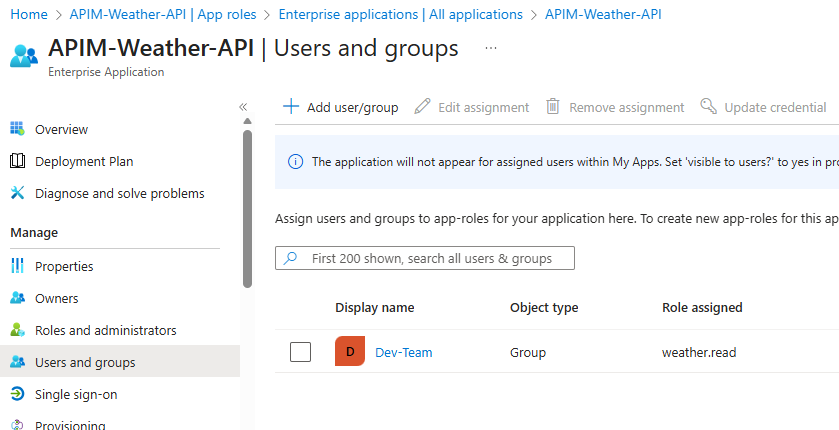Go to the Home breadcrumb
The image size is (839, 430).
(x=29, y=14)
